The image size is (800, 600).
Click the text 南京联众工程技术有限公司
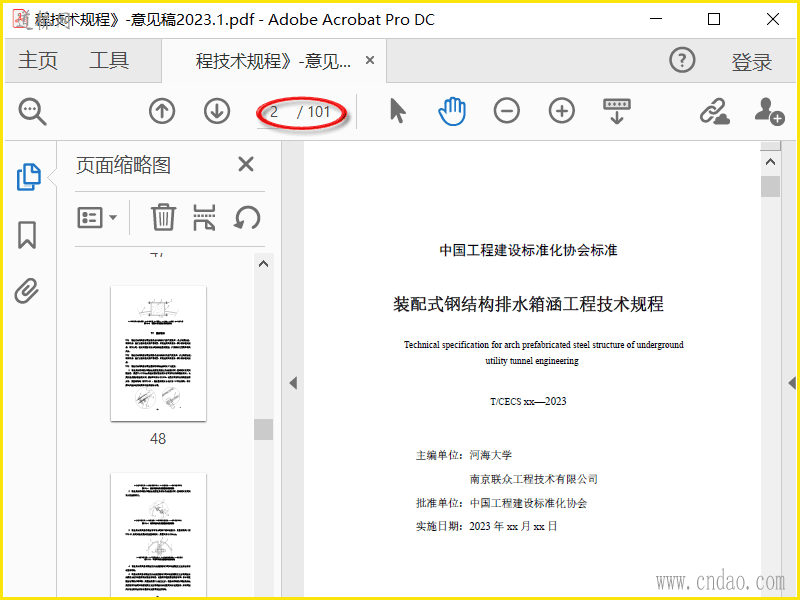[x=534, y=480]
